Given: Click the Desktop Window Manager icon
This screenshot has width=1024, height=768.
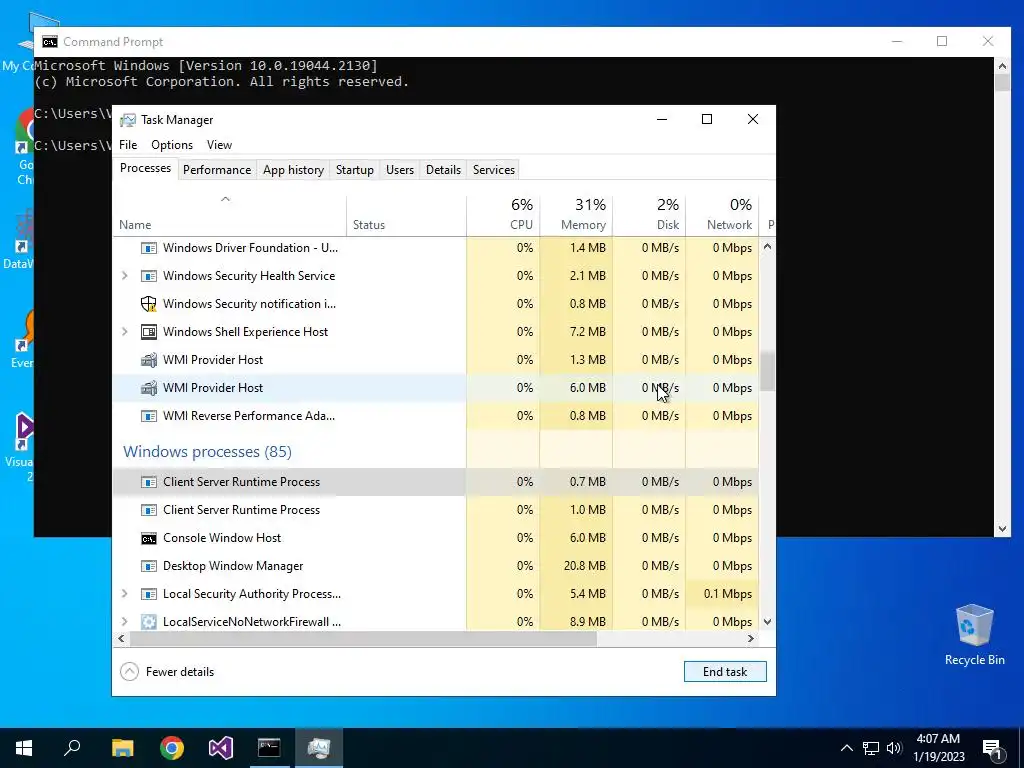Looking at the screenshot, I should pos(149,566).
